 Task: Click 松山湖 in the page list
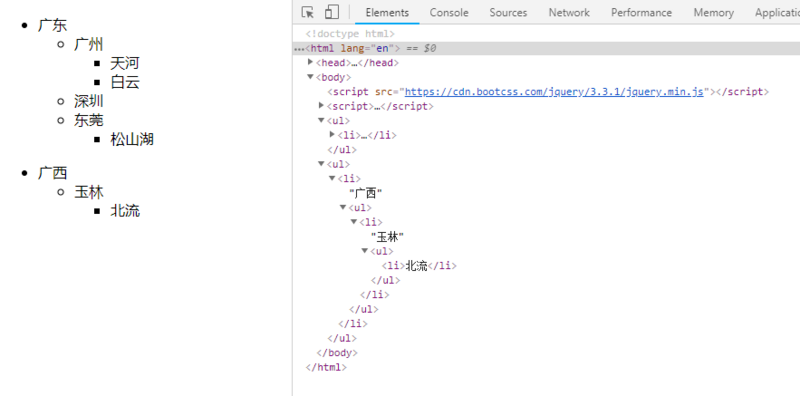coord(132,139)
